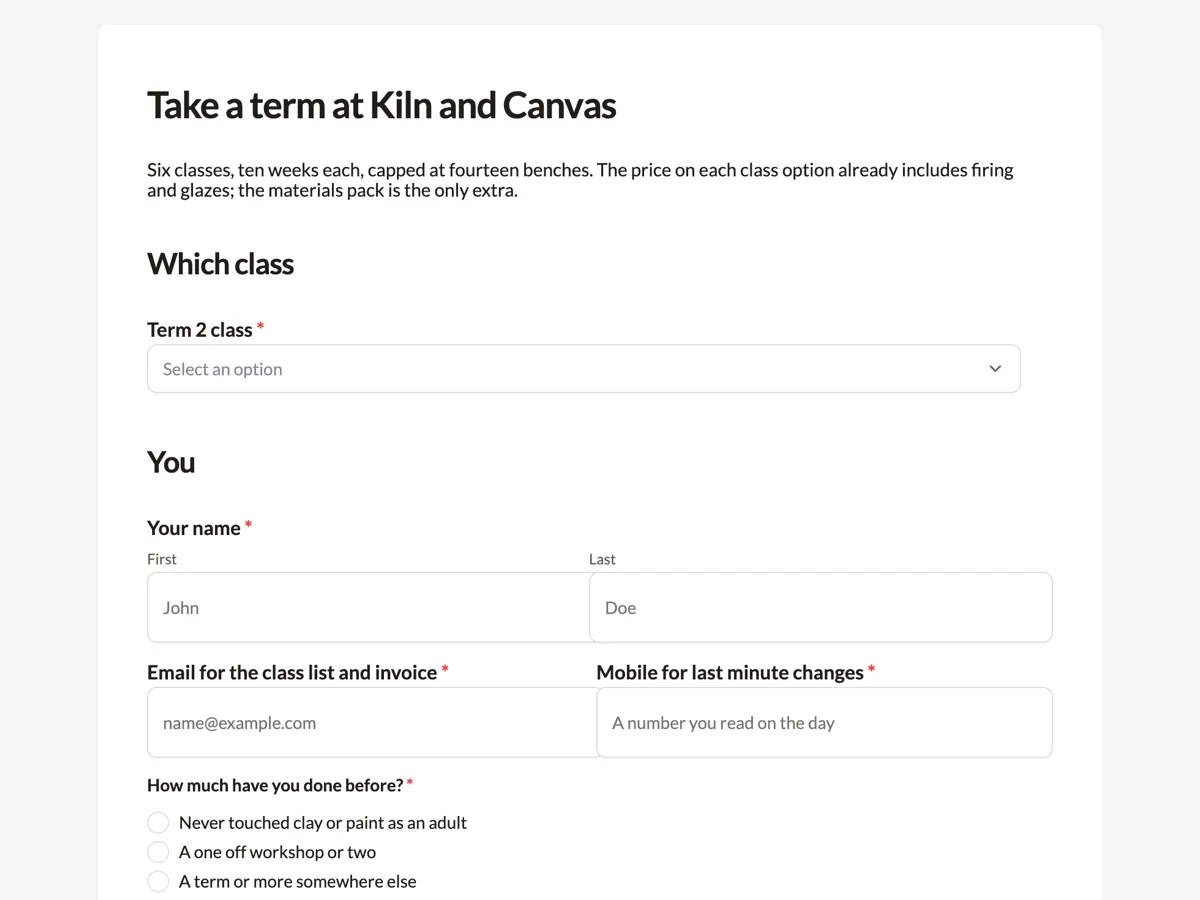This screenshot has height=900, width=1200.
Task: Click the "Email for the class list and invoice" label
Action: [292, 672]
